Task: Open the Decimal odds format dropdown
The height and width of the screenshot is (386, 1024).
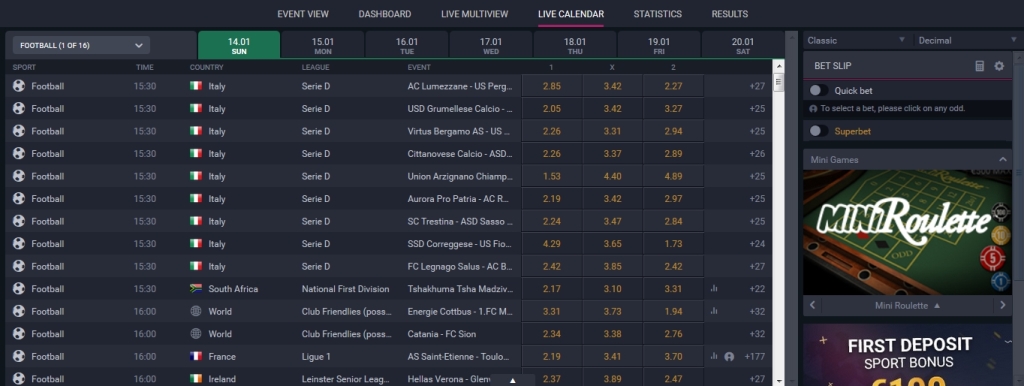Action: [968, 40]
